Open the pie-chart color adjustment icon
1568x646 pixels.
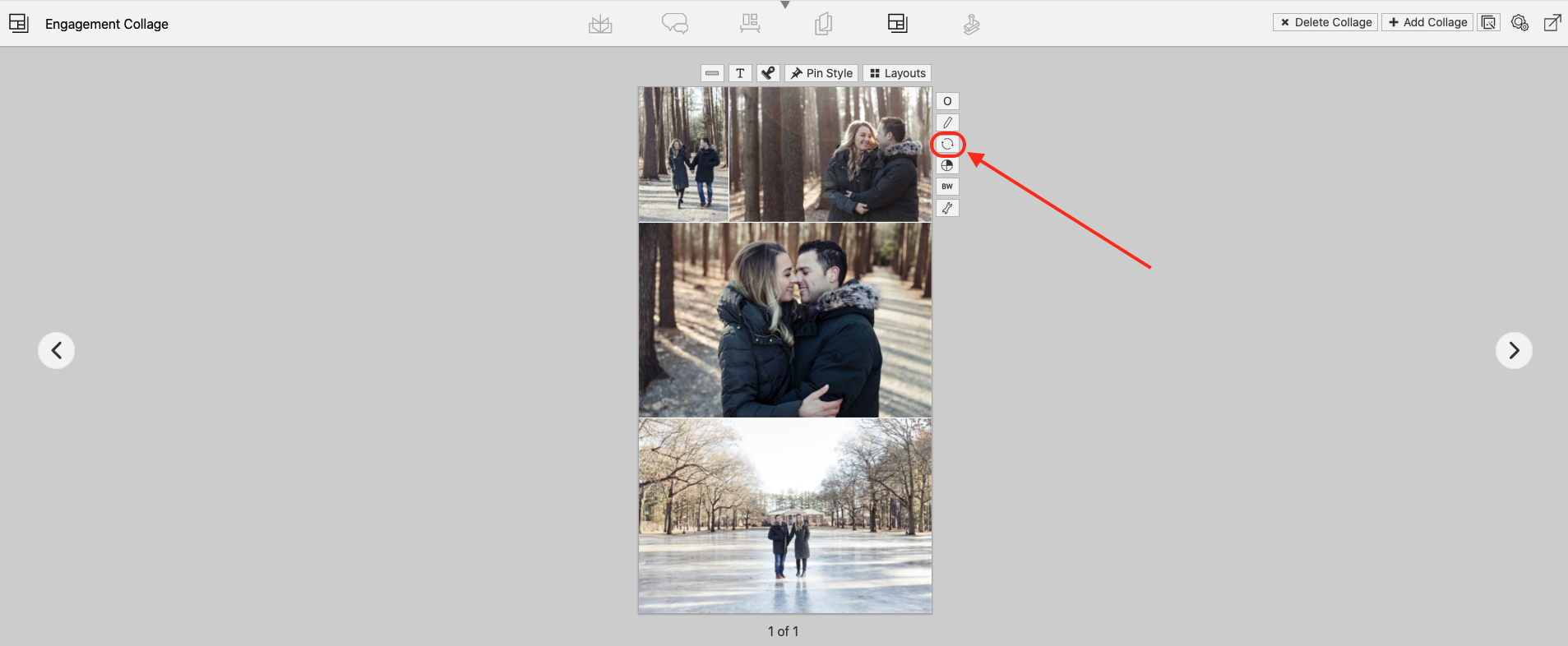point(947,165)
